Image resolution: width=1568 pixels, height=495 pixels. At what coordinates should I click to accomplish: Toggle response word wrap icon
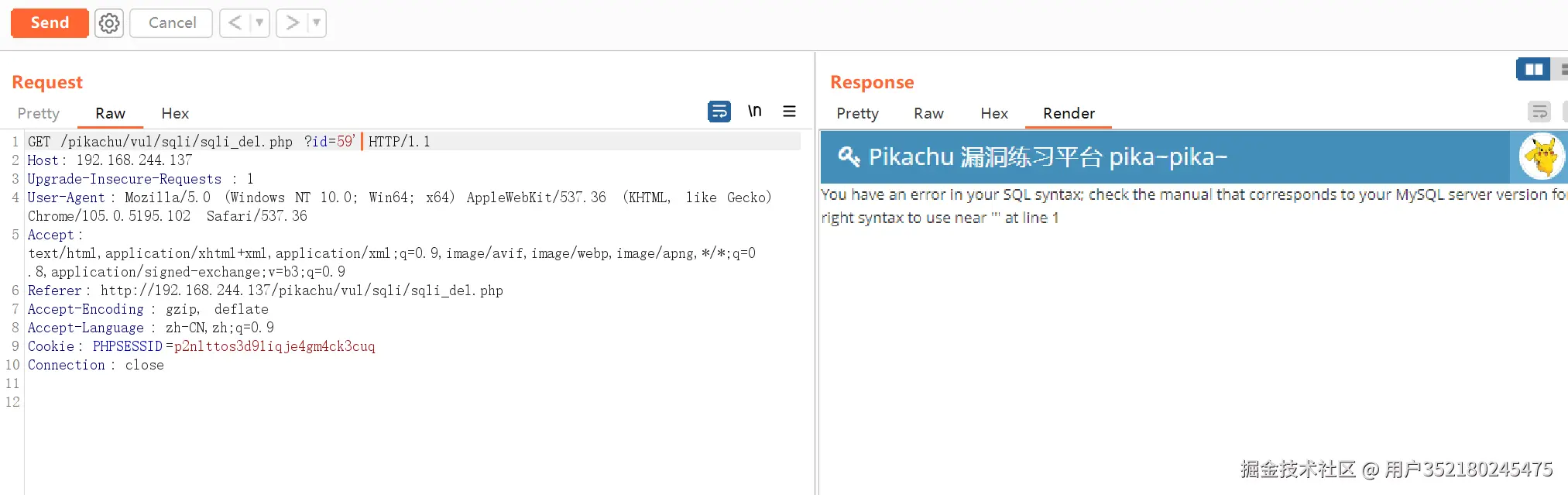point(1539,112)
